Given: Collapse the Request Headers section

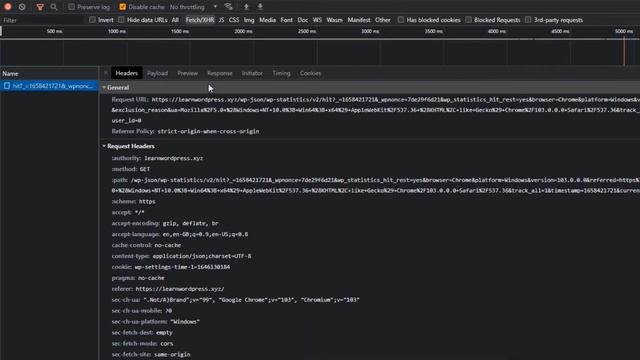Looking at the screenshot, I should tap(104, 146).
